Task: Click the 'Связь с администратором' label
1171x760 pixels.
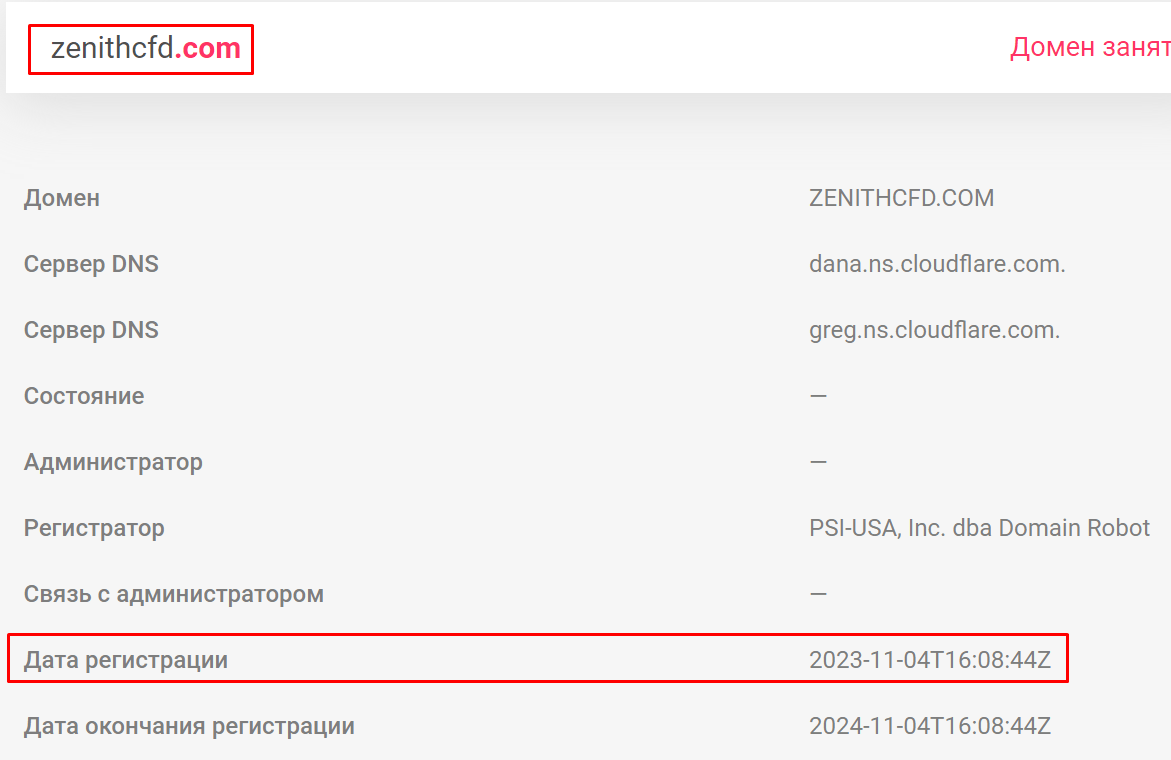Action: click(x=174, y=594)
